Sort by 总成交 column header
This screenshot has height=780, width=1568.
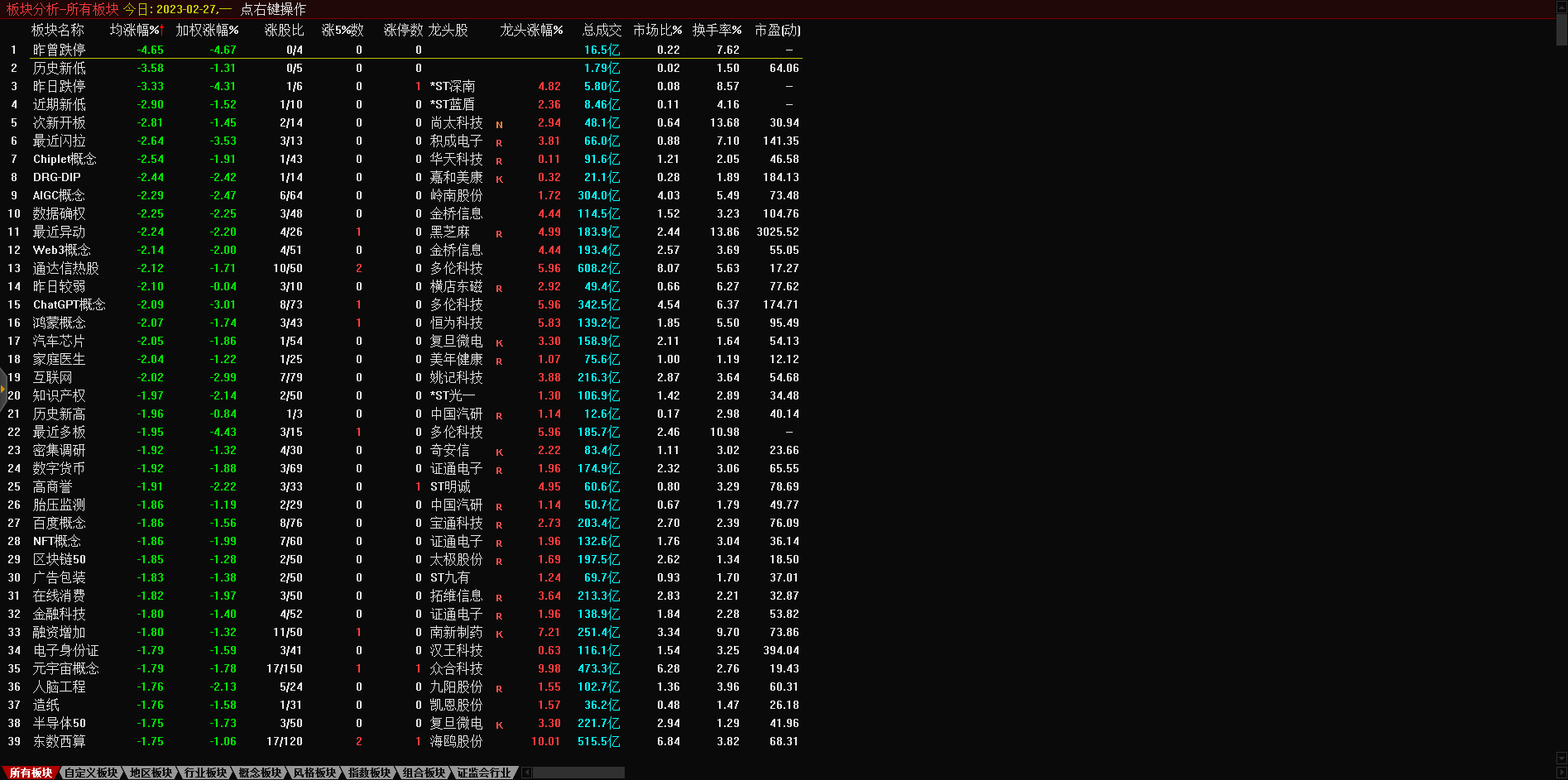(x=601, y=30)
